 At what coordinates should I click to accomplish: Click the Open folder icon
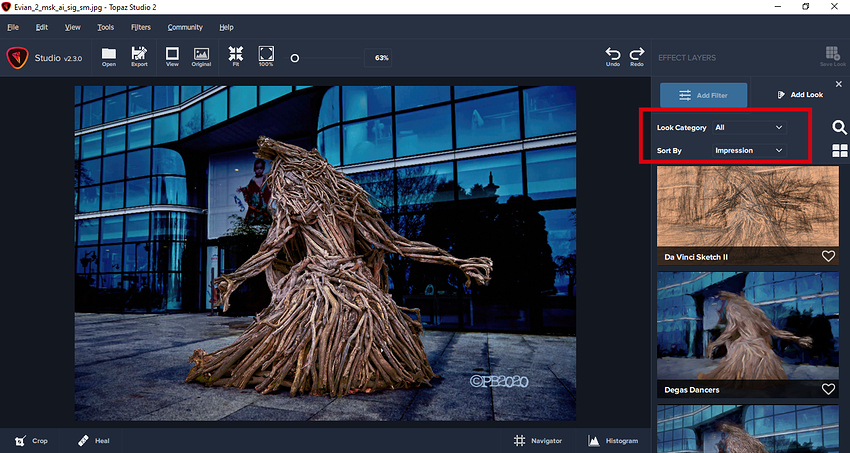(x=109, y=56)
